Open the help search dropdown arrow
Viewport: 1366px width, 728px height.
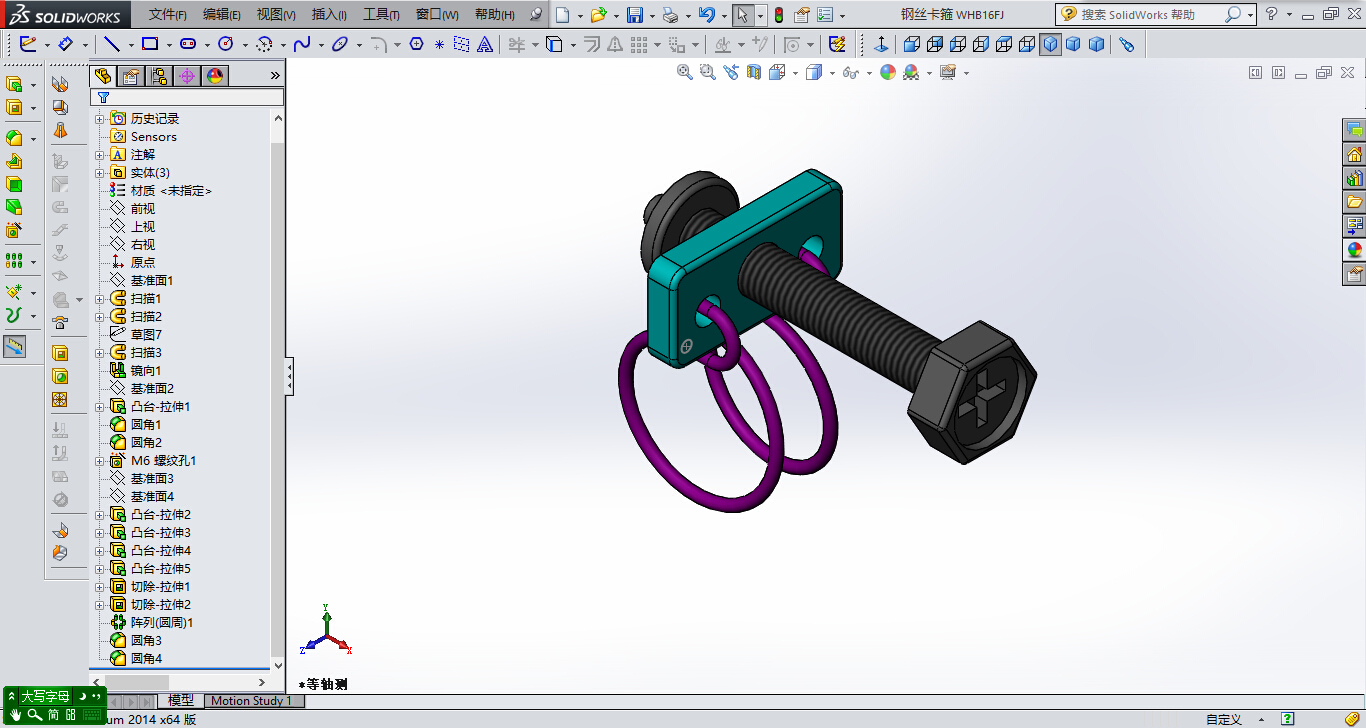[1250, 15]
